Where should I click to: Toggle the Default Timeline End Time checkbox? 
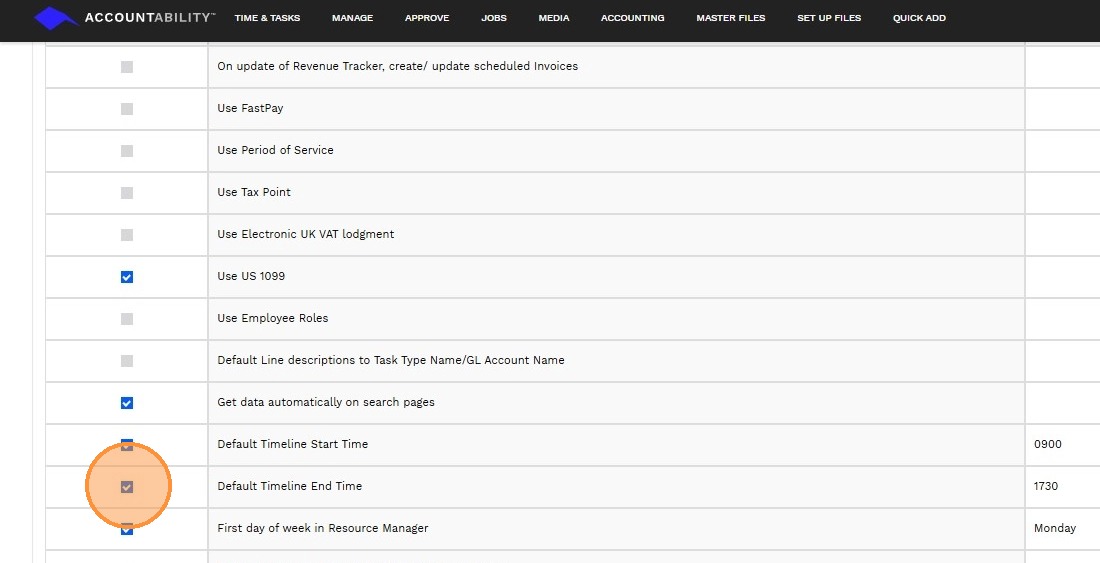[x=127, y=487]
